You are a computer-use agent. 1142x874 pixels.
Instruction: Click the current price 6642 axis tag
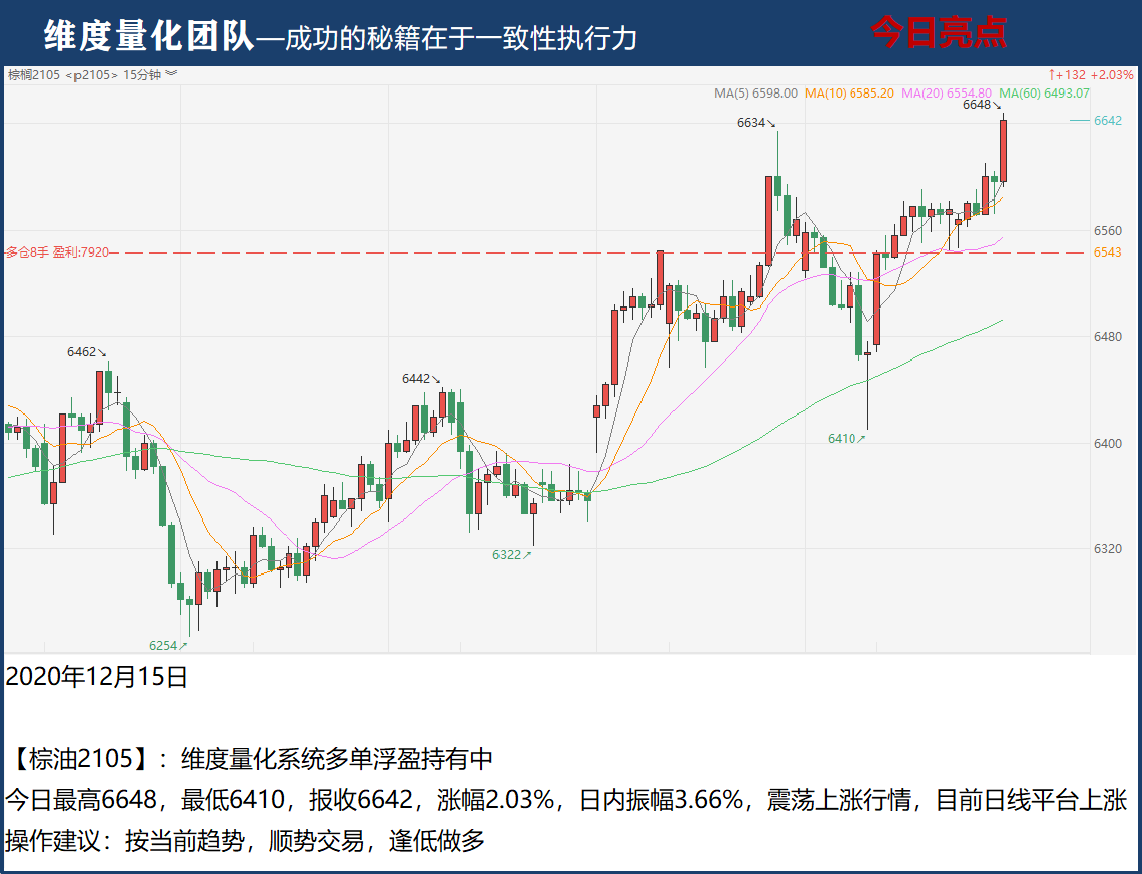(x=1107, y=120)
